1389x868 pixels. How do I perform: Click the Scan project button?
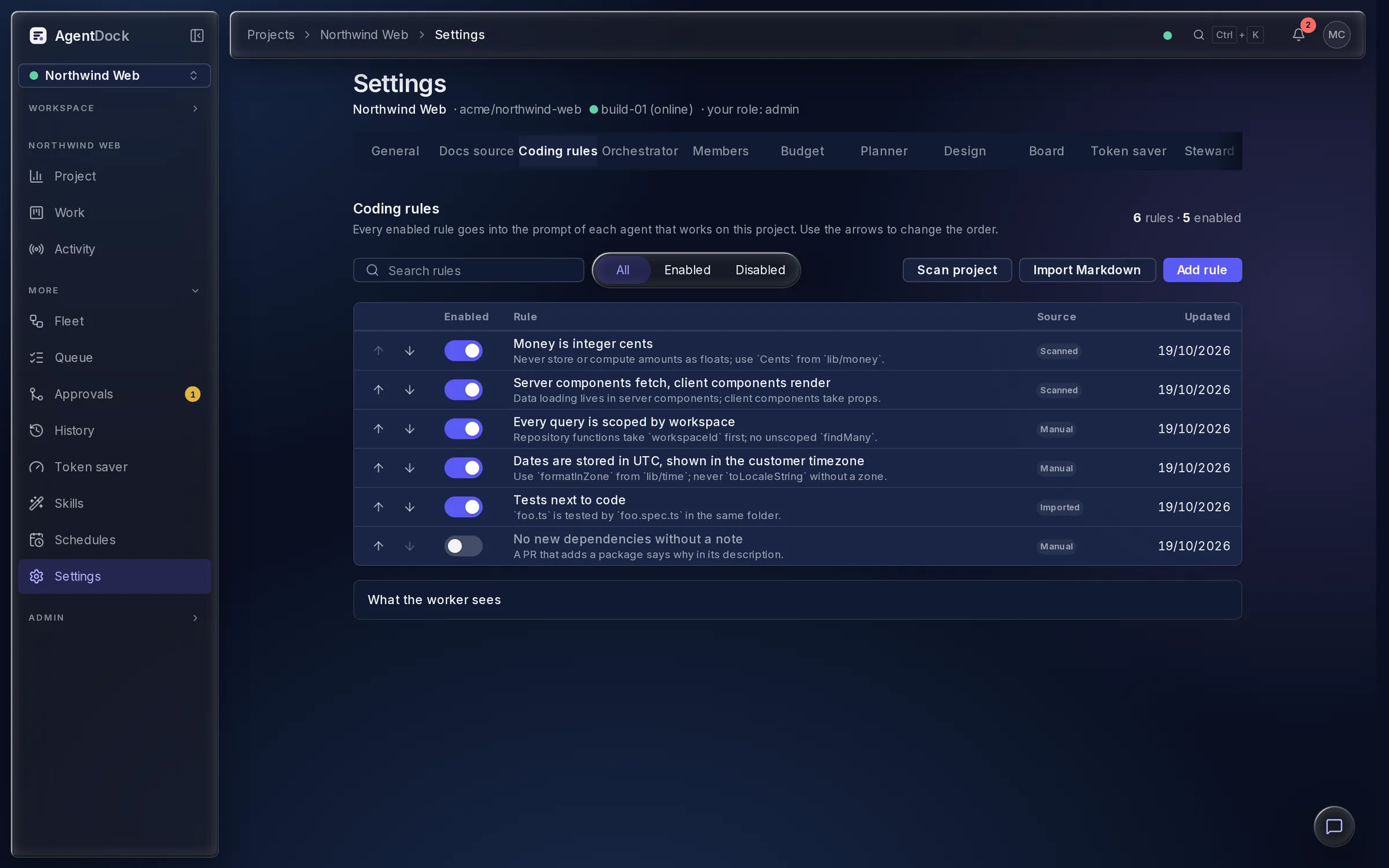coord(957,270)
